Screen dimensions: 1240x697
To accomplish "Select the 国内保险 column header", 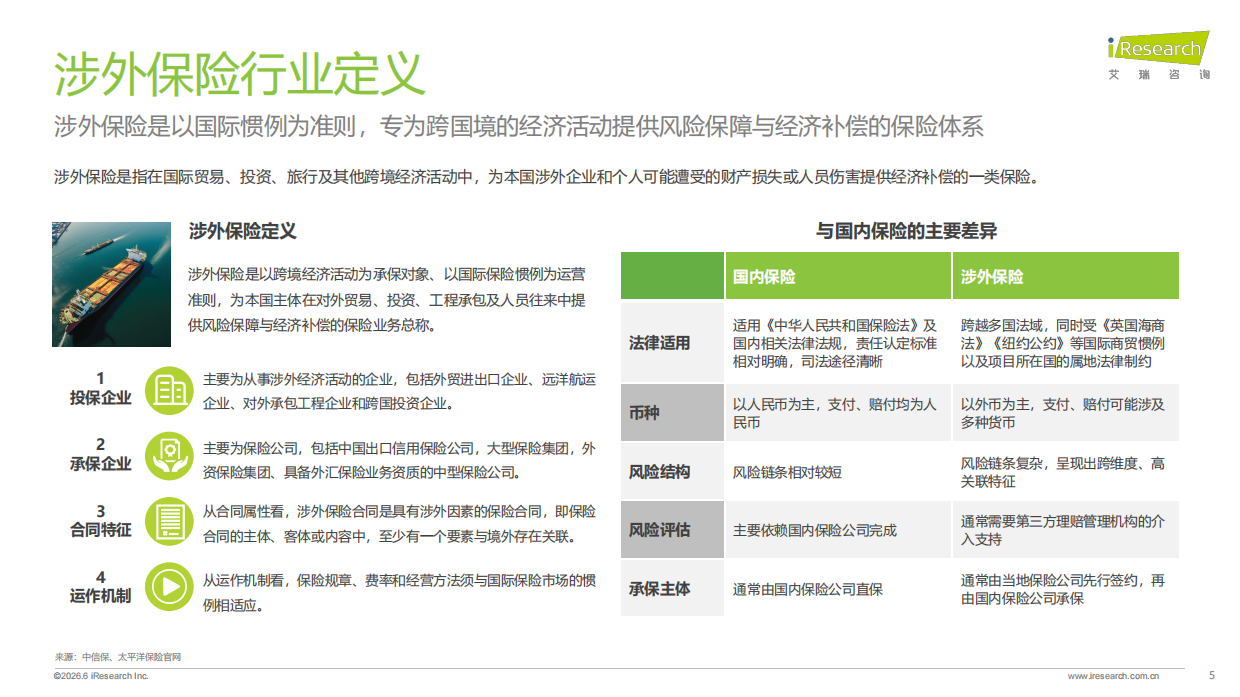I will pos(837,276).
